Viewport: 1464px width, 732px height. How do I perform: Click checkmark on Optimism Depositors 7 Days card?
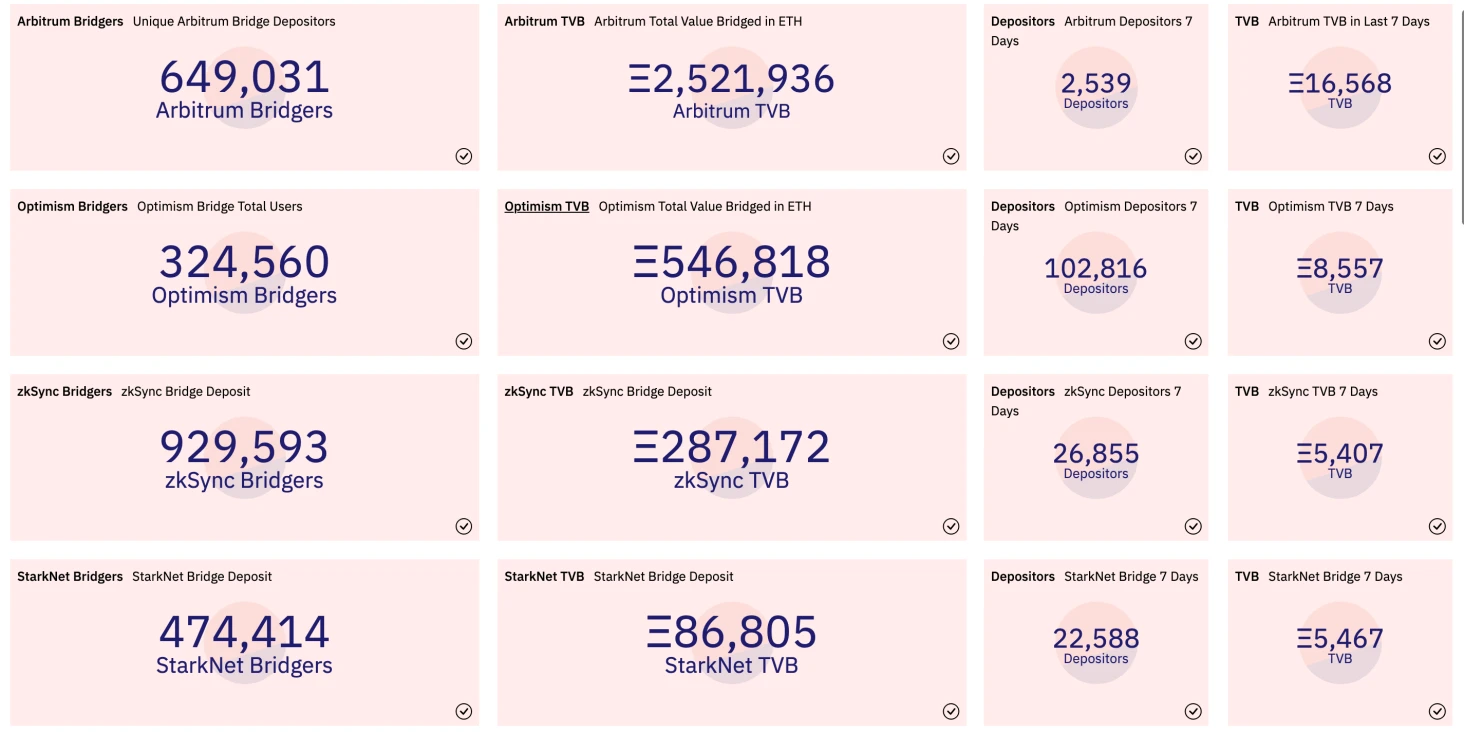(x=1193, y=341)
